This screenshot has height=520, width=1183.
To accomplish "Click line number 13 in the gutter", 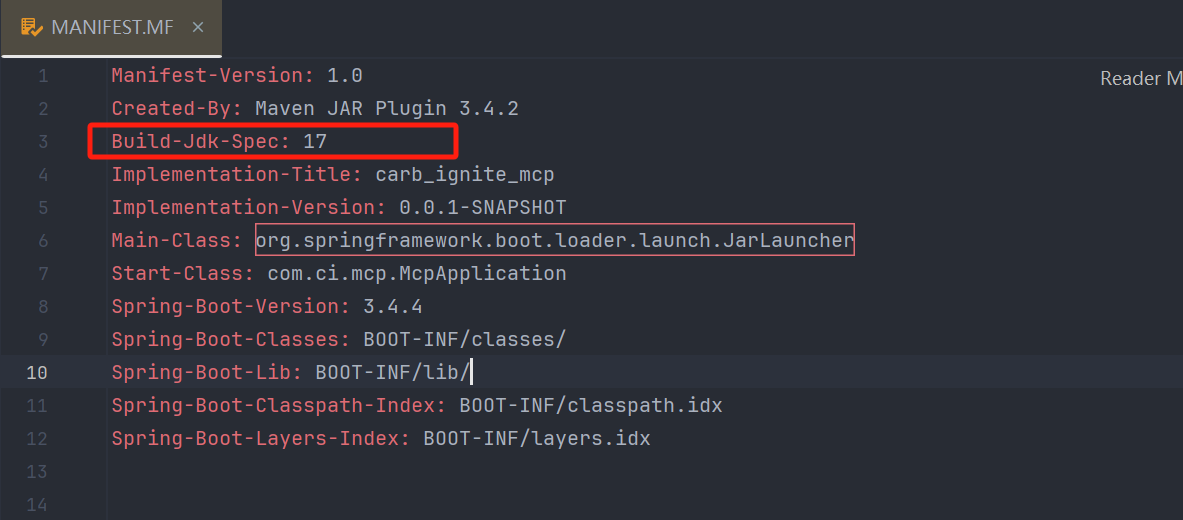I will coord(37,472).
